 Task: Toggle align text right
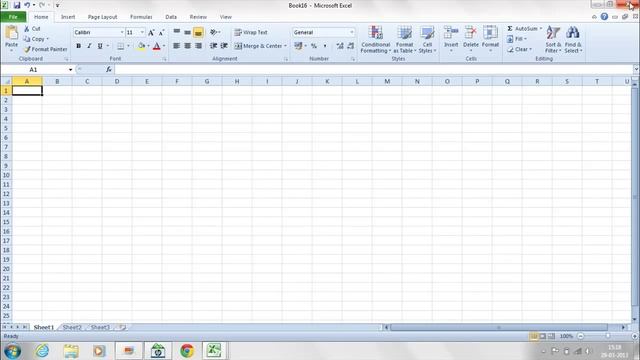pyautogui.click(x=198, y=46)
